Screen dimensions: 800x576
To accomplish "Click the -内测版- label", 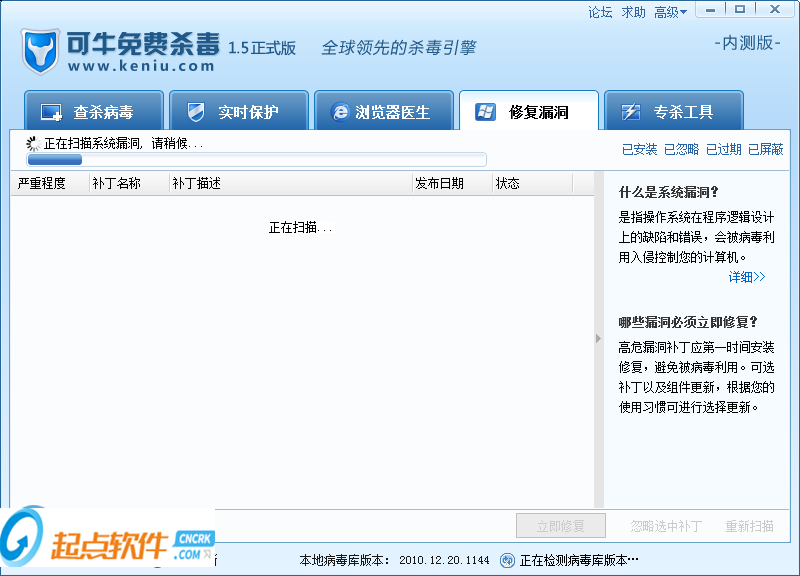I will point(747,43).
